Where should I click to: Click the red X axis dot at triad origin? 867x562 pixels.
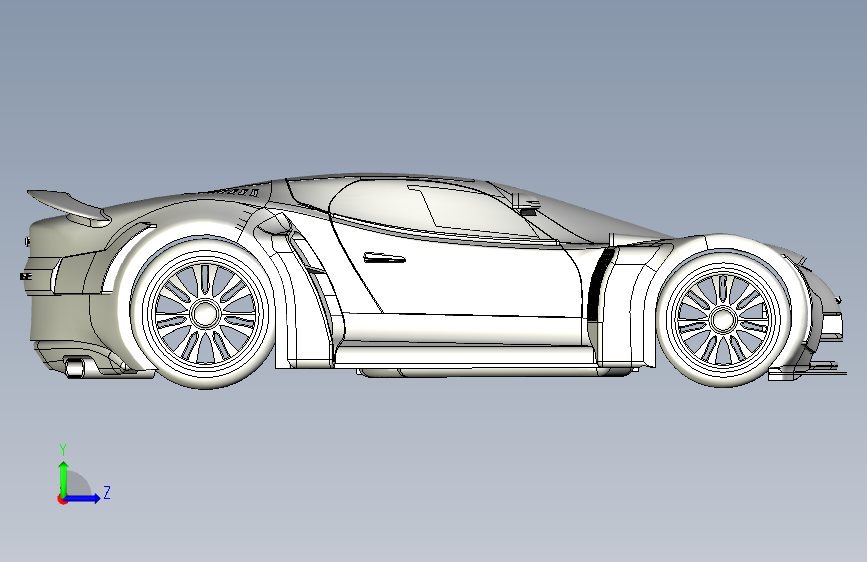(x=62, y=499)
